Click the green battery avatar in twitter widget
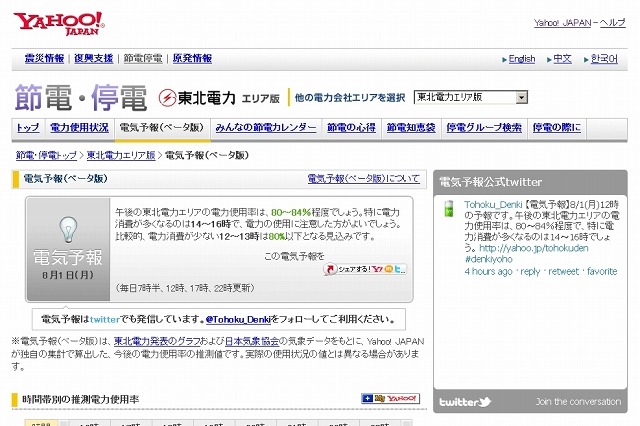640x426 pixels. [x=449, y=208]
